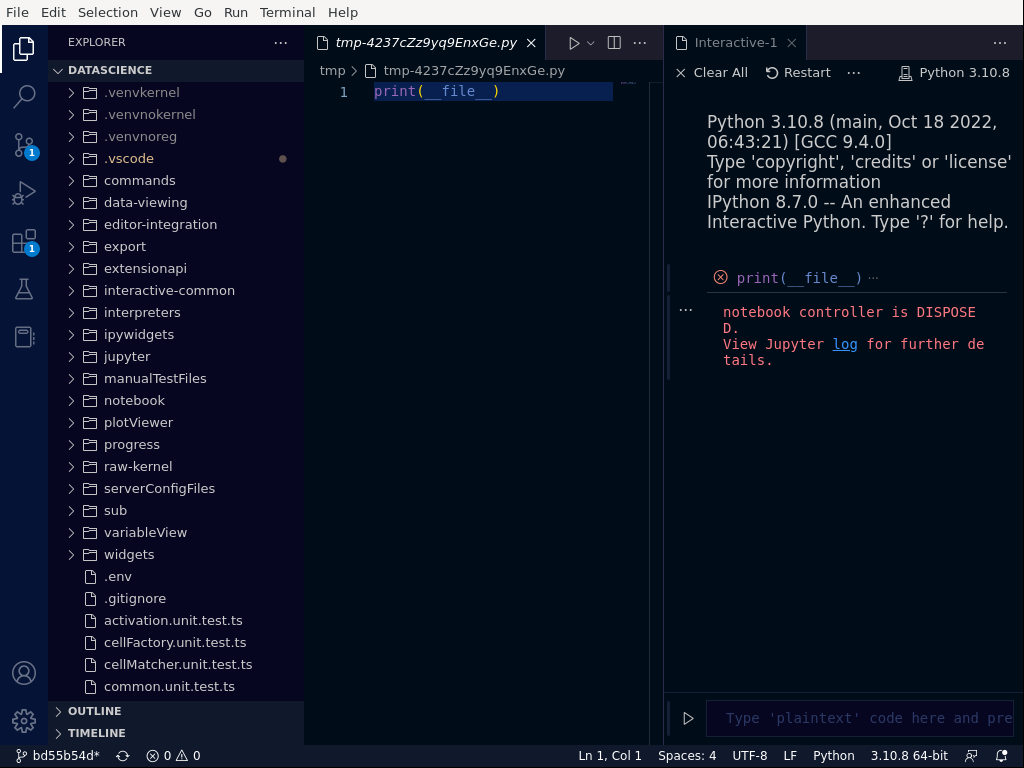The width and height of the screenshot is (1024, 768).
Task: Expand collapsed cell code ellipsis after print(__file__)
Action: tap(873, 278)
